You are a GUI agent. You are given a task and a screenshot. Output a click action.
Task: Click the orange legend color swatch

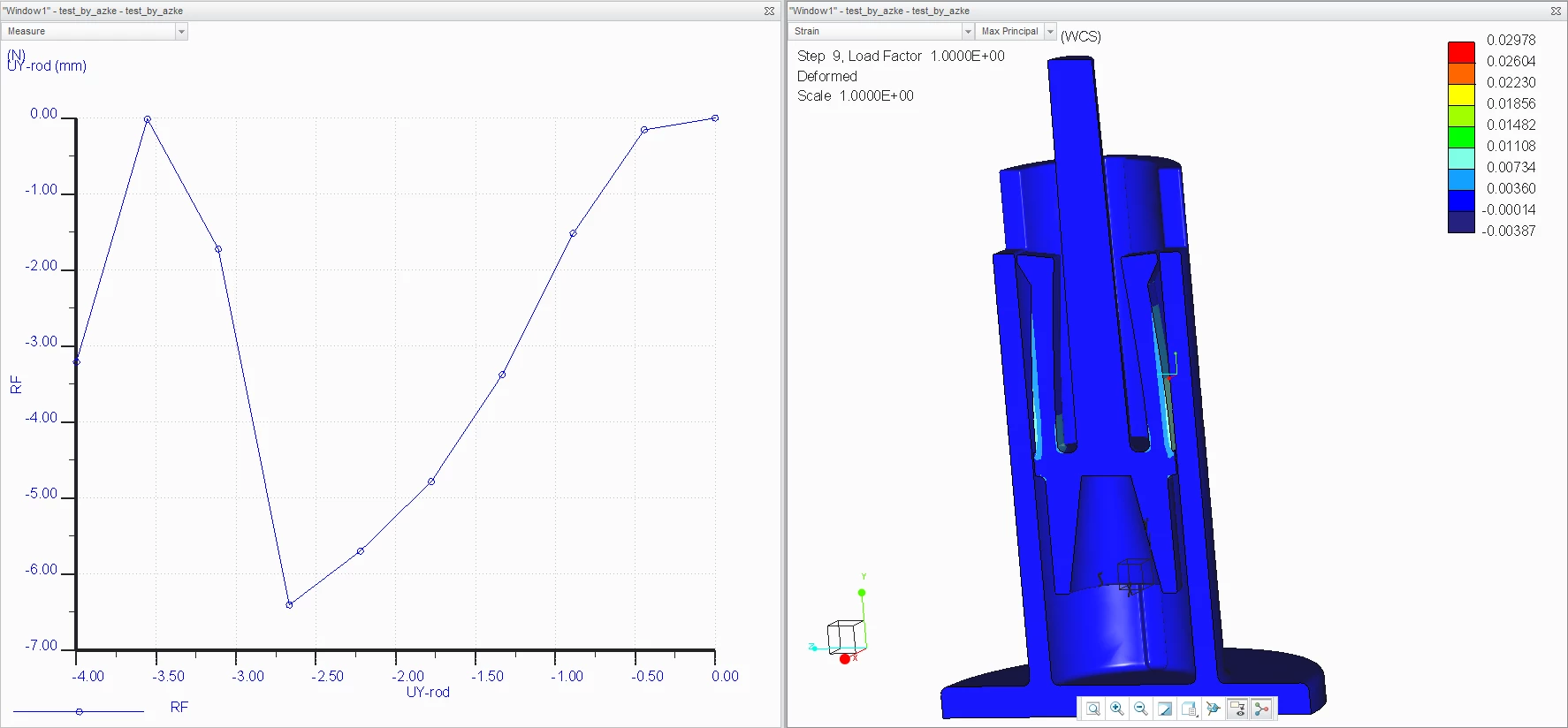(1461, 73)
